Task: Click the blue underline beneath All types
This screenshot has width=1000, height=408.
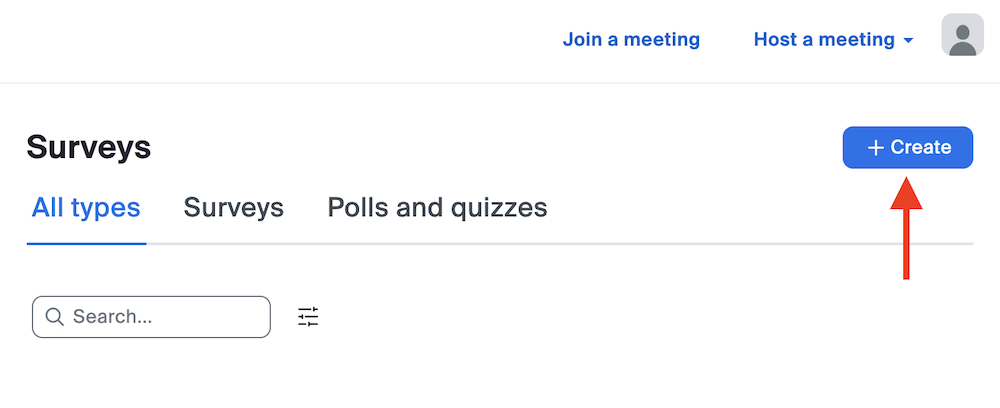Action: point(87,242)
